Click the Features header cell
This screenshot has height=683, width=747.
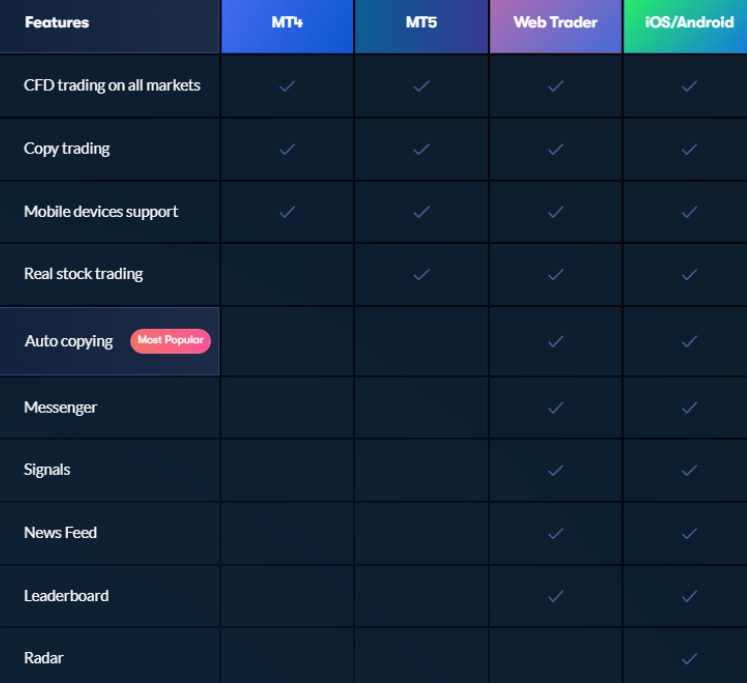point(57,22)
